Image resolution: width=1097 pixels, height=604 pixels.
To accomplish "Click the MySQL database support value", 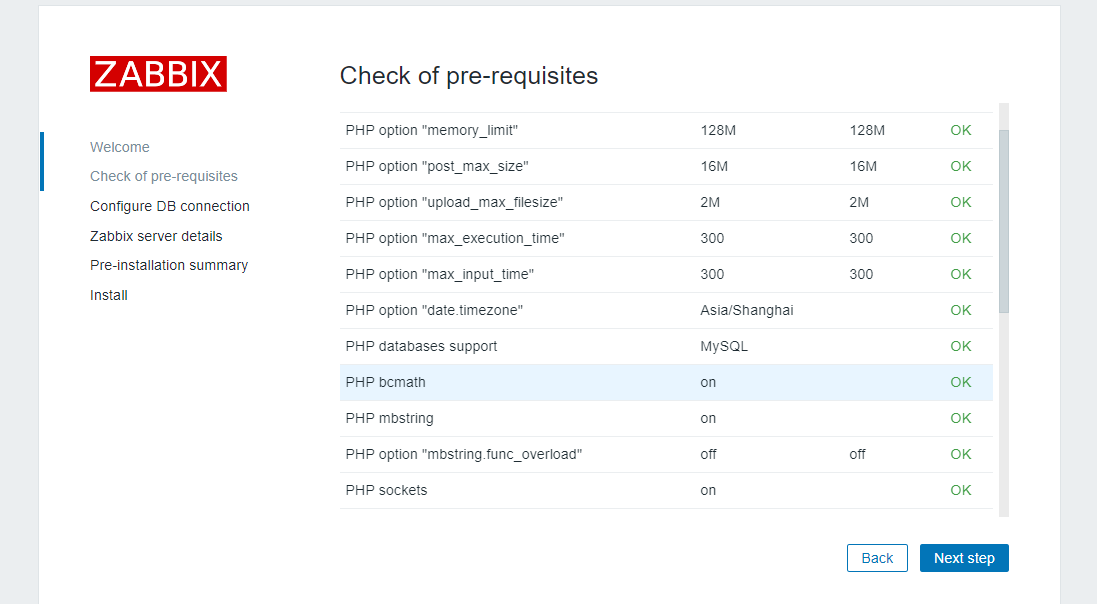I will tap(724, 346).
